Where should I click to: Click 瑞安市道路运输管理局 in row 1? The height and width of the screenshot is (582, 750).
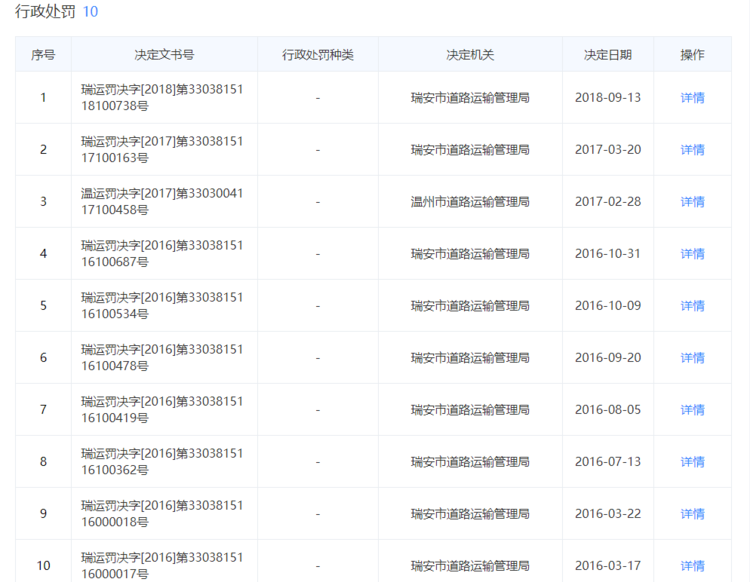tap(470, 98)
